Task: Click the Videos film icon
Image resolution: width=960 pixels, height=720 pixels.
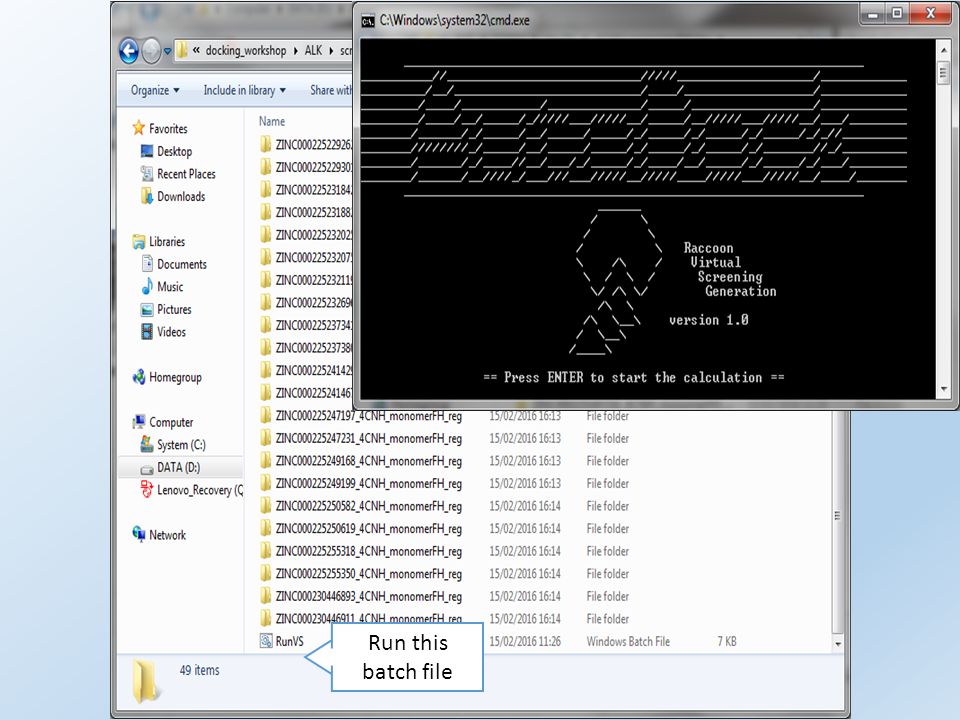Action: (x=147, y=331)
